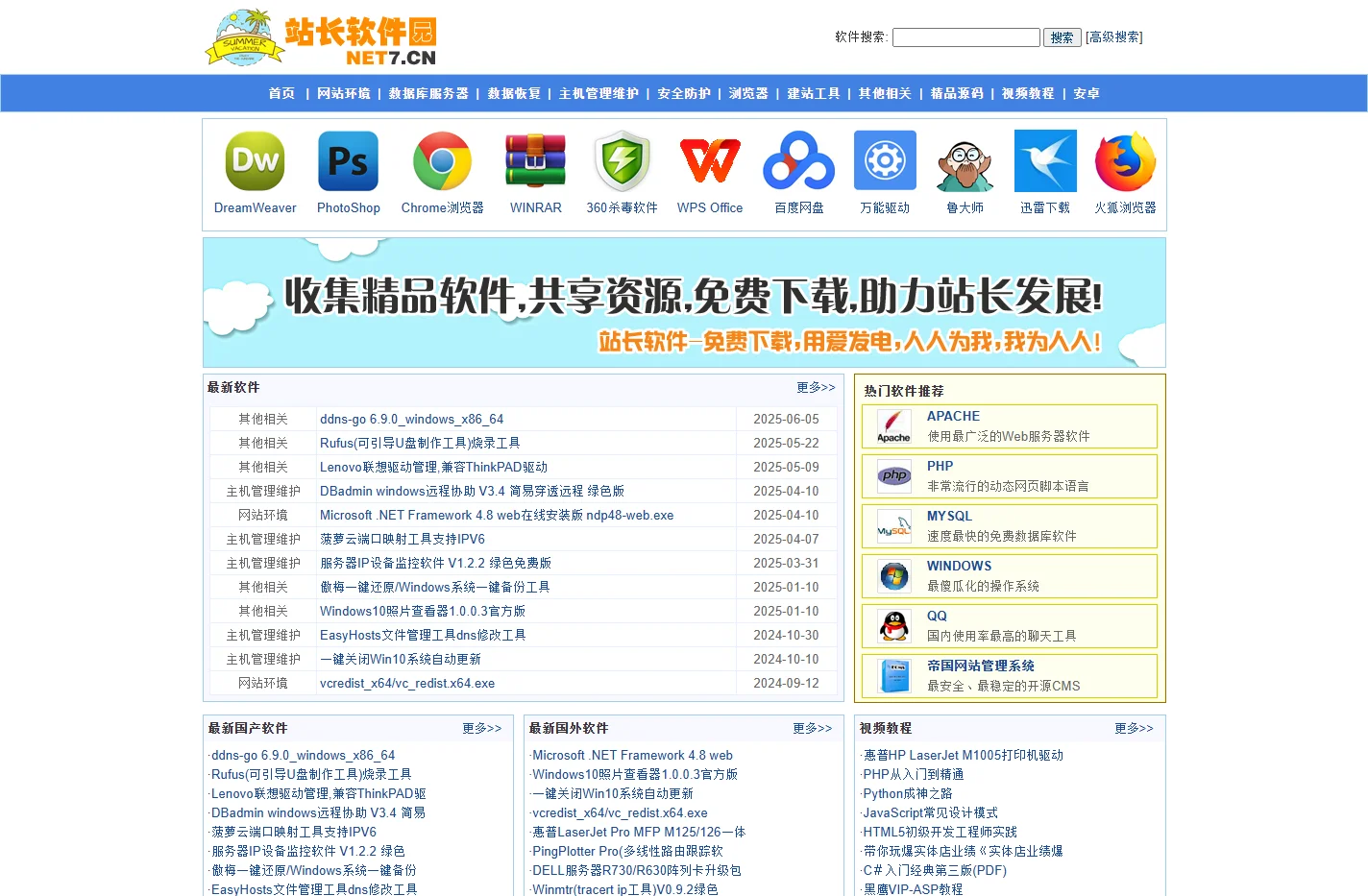The image size is (1368, 896).
Task: Click 更多>> in 视频教程 section
Action: tap(1134, 728)
